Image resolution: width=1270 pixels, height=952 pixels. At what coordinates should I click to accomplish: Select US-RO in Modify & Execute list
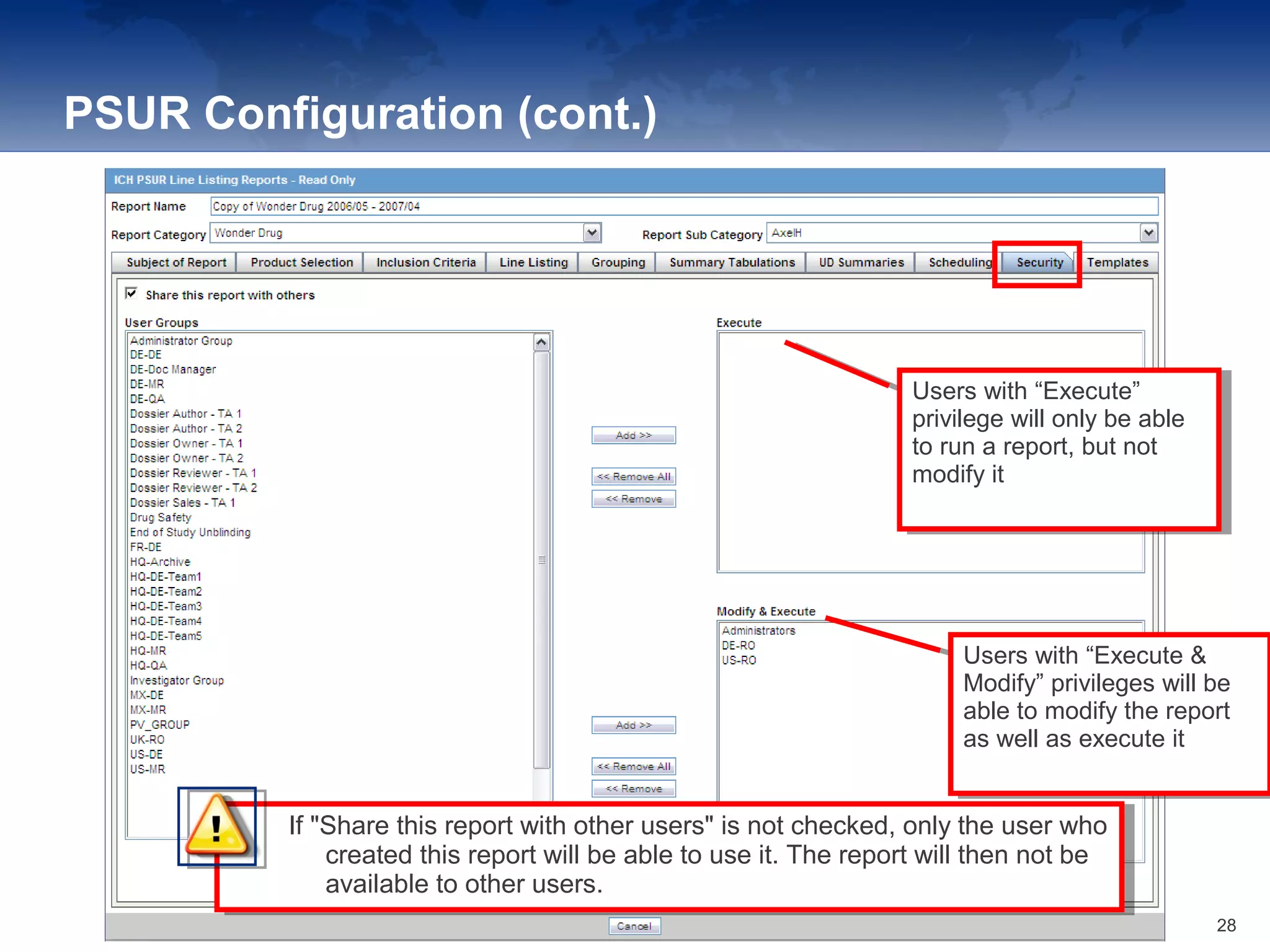point(739,660)
